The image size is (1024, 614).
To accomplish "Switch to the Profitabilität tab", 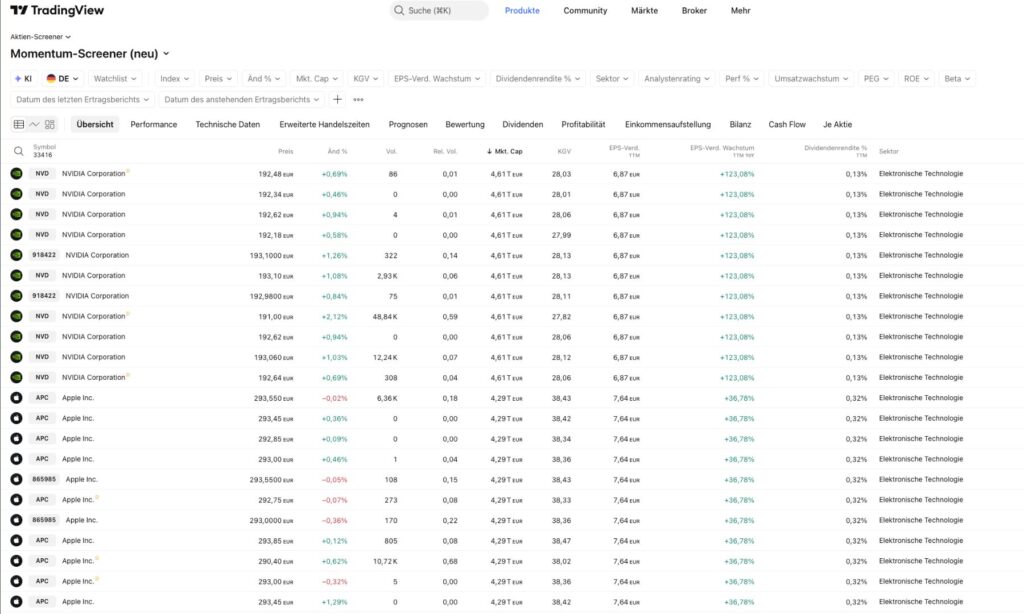I will [x=583, y=124].
